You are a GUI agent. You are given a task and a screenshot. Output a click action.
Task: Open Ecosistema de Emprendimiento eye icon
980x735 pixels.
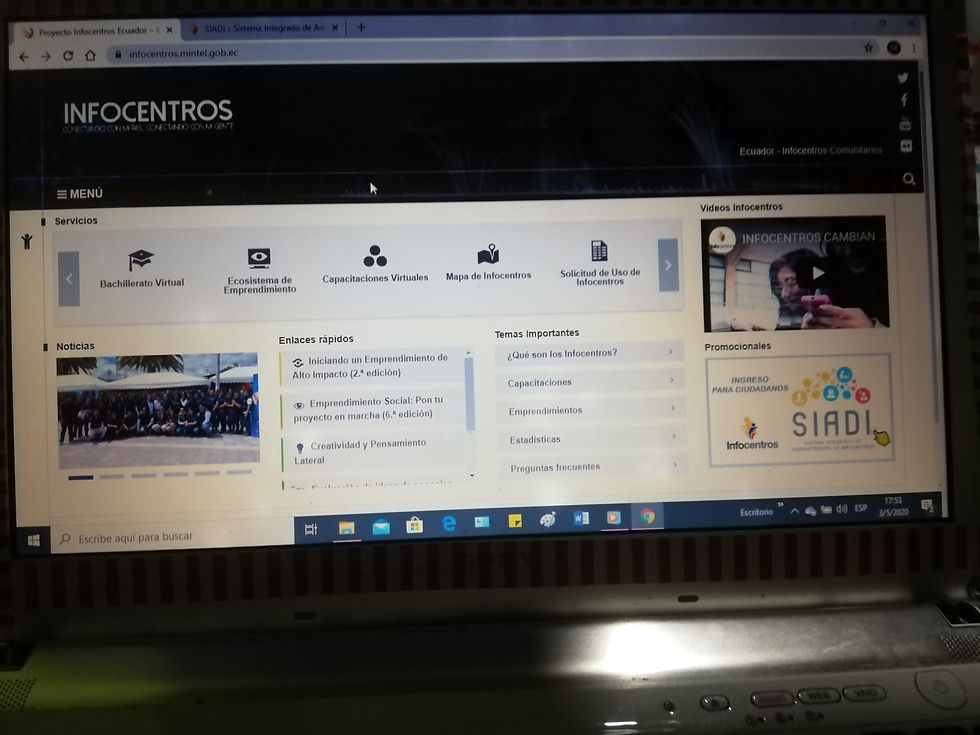tap(259, 257)
